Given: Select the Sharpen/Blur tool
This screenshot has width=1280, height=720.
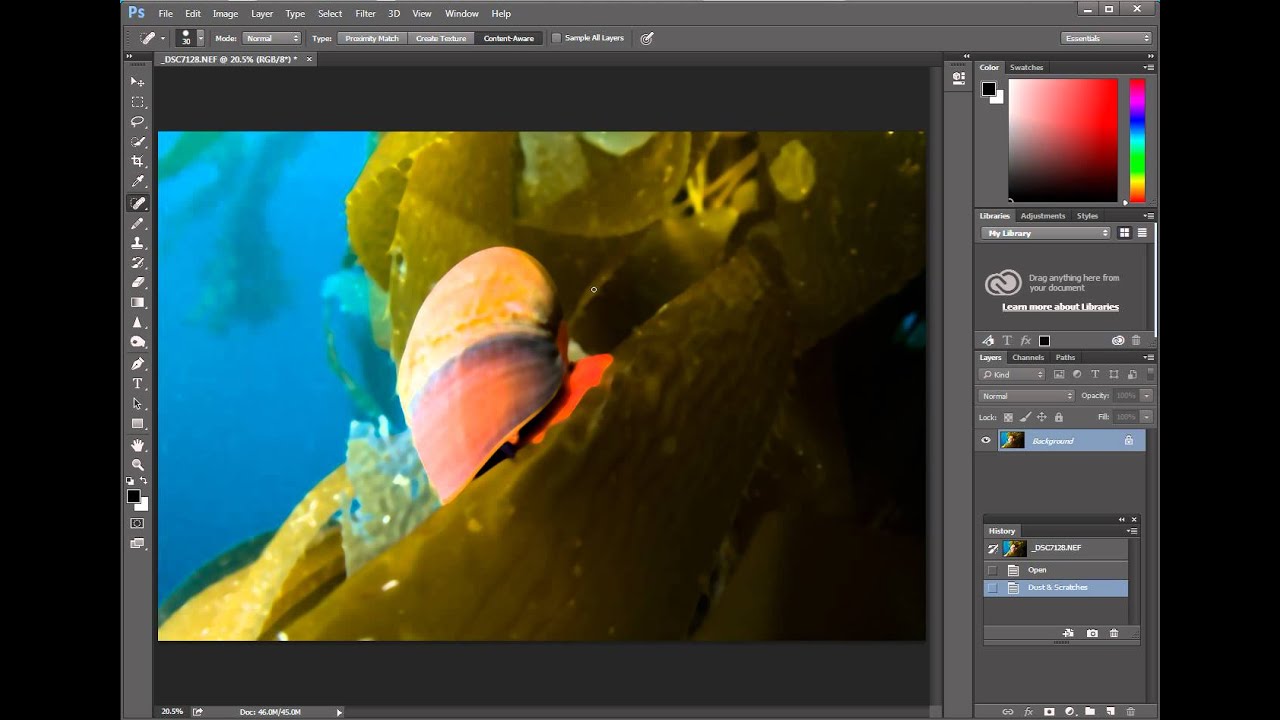Looking at the screenshot, I should click(138, 322).
